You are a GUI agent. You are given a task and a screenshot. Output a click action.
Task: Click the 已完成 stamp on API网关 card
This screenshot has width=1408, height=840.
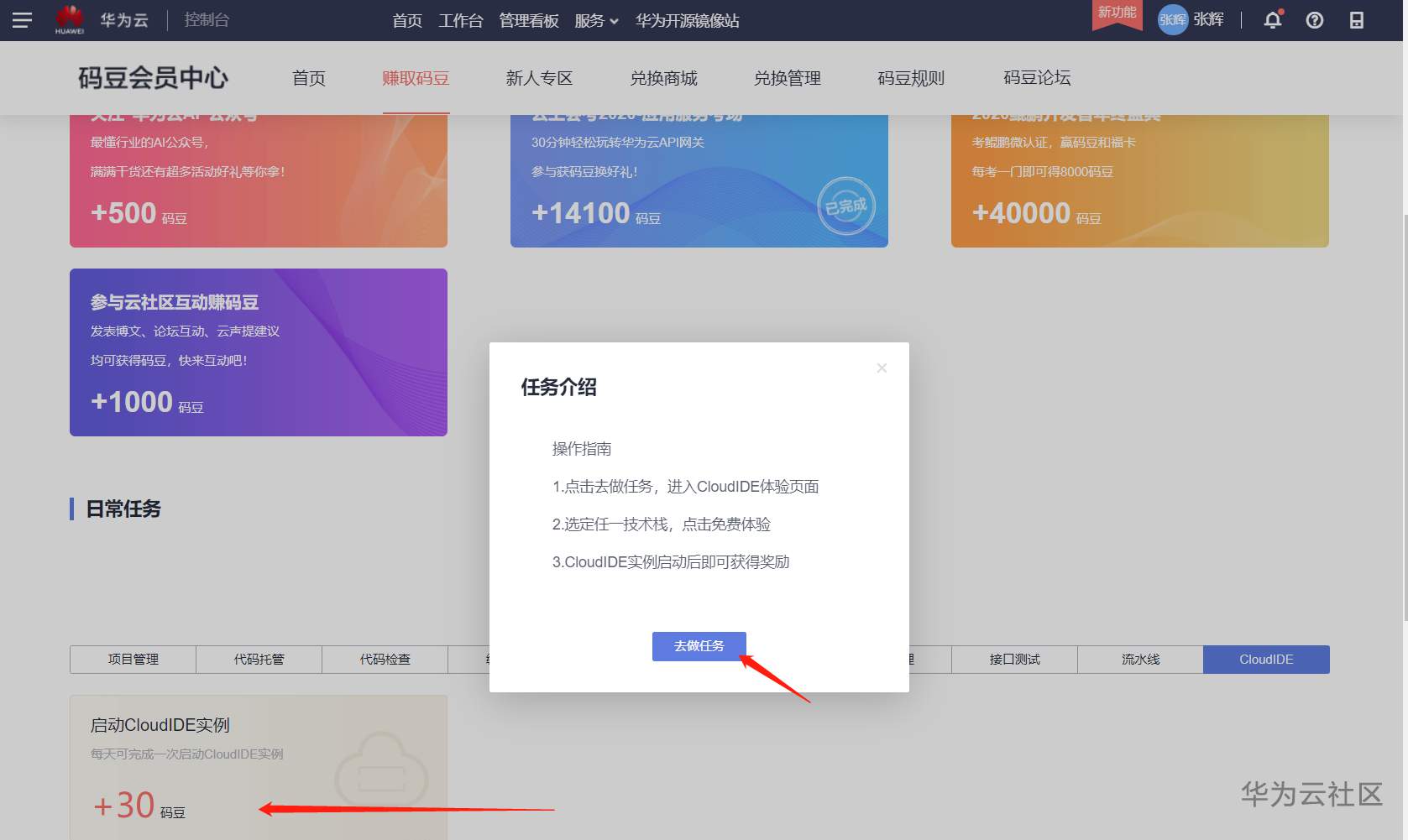846,206
